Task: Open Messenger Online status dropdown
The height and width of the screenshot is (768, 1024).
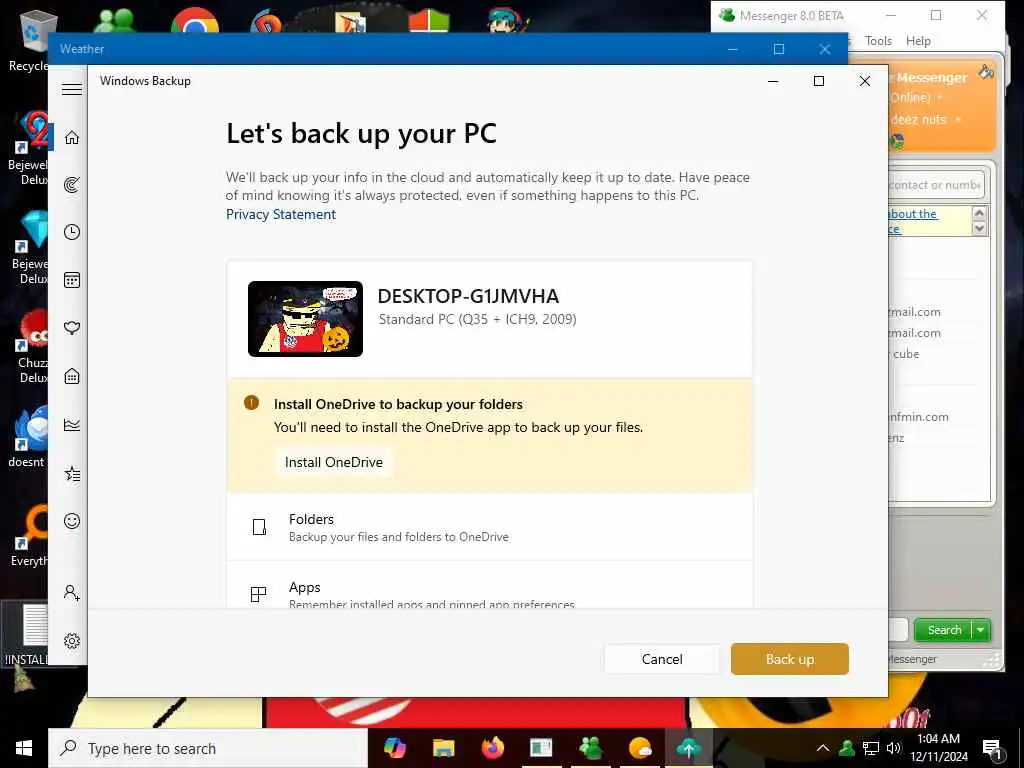Action: coord(940,98)
